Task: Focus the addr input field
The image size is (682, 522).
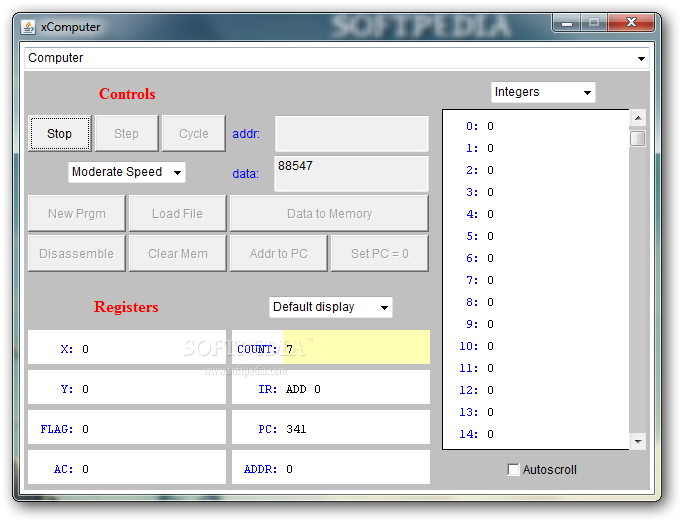Action: pyautogui.click(x=351, y=134)
